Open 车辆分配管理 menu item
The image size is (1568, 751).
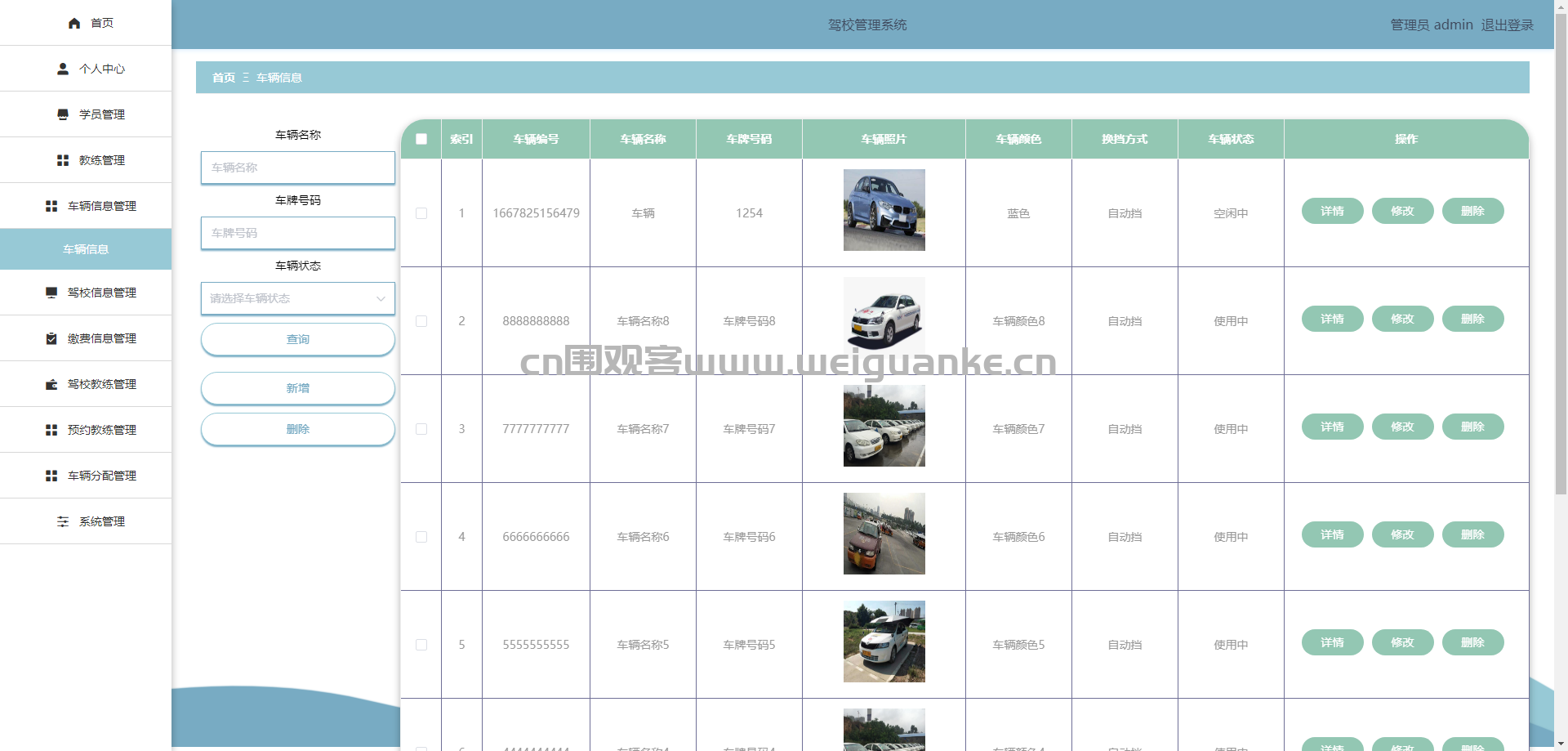86,476
